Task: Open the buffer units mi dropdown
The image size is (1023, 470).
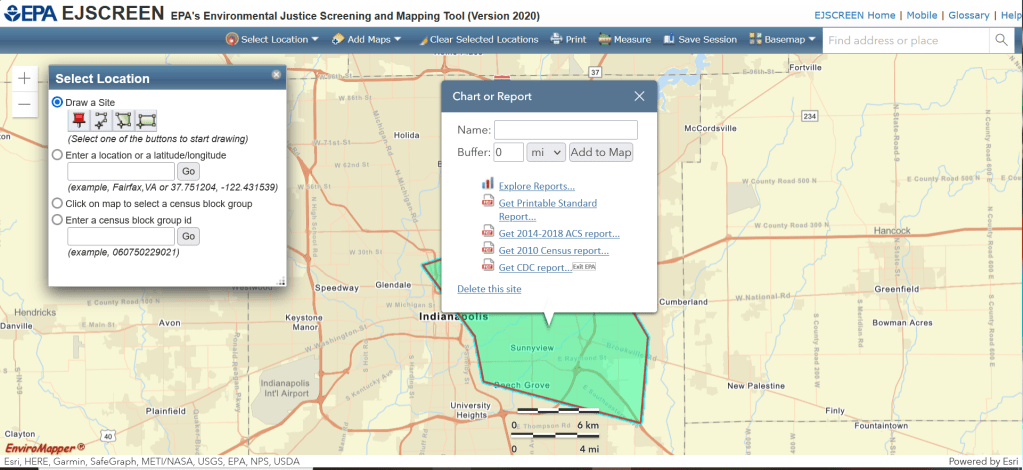Action: [546, 152]
